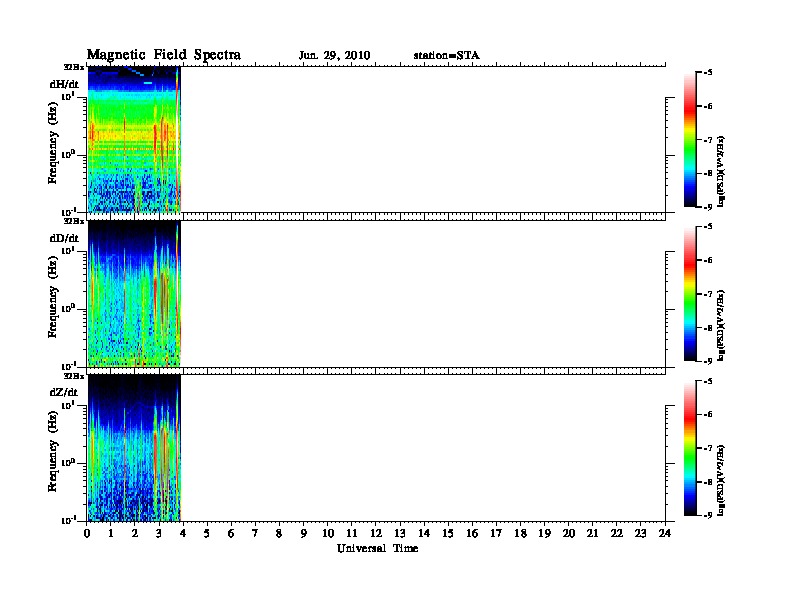Click the "station=STA" label
Screen dimensions: 792x612
[446, 56]
